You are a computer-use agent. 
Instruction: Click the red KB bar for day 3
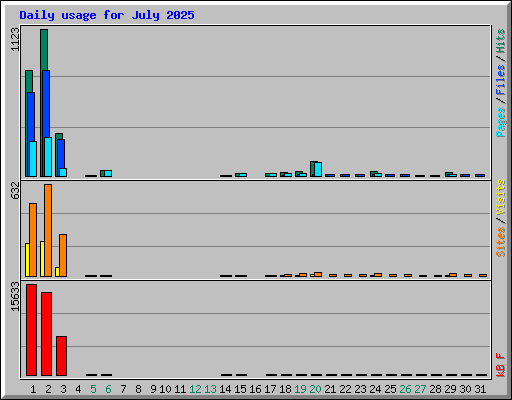click(62, 356)
